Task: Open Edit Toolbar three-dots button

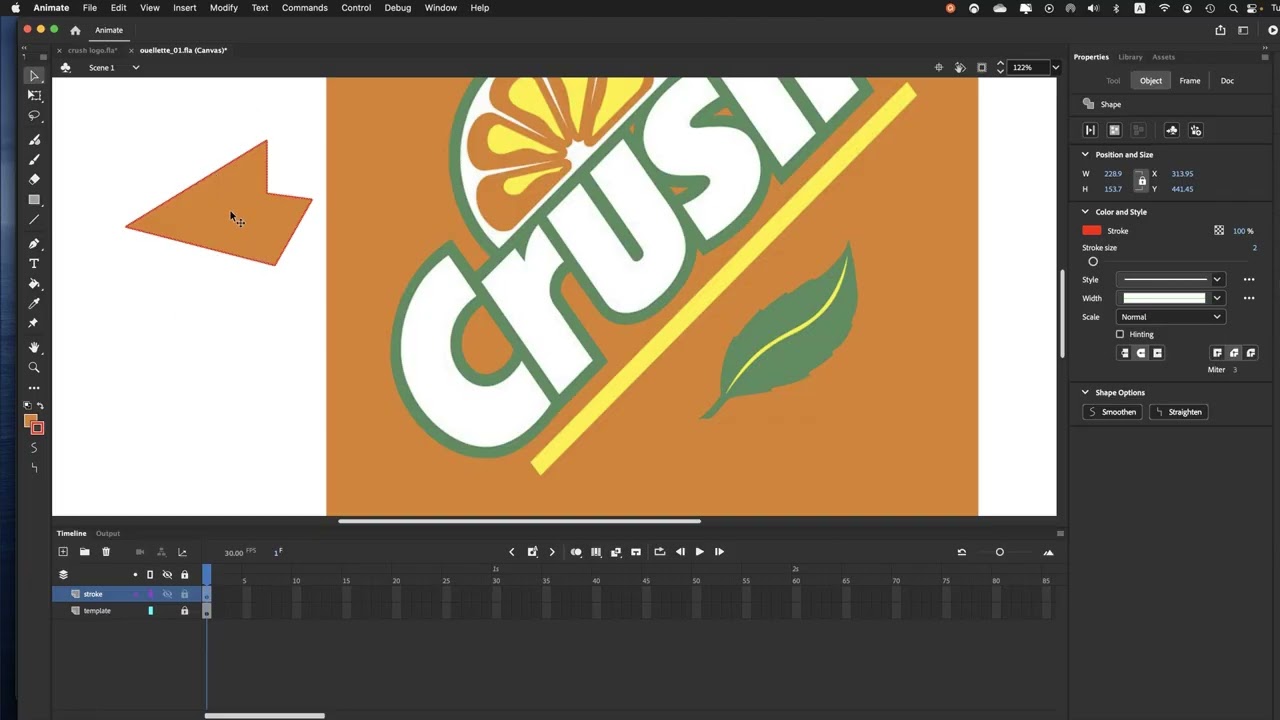Action: (x=34, y=388)
